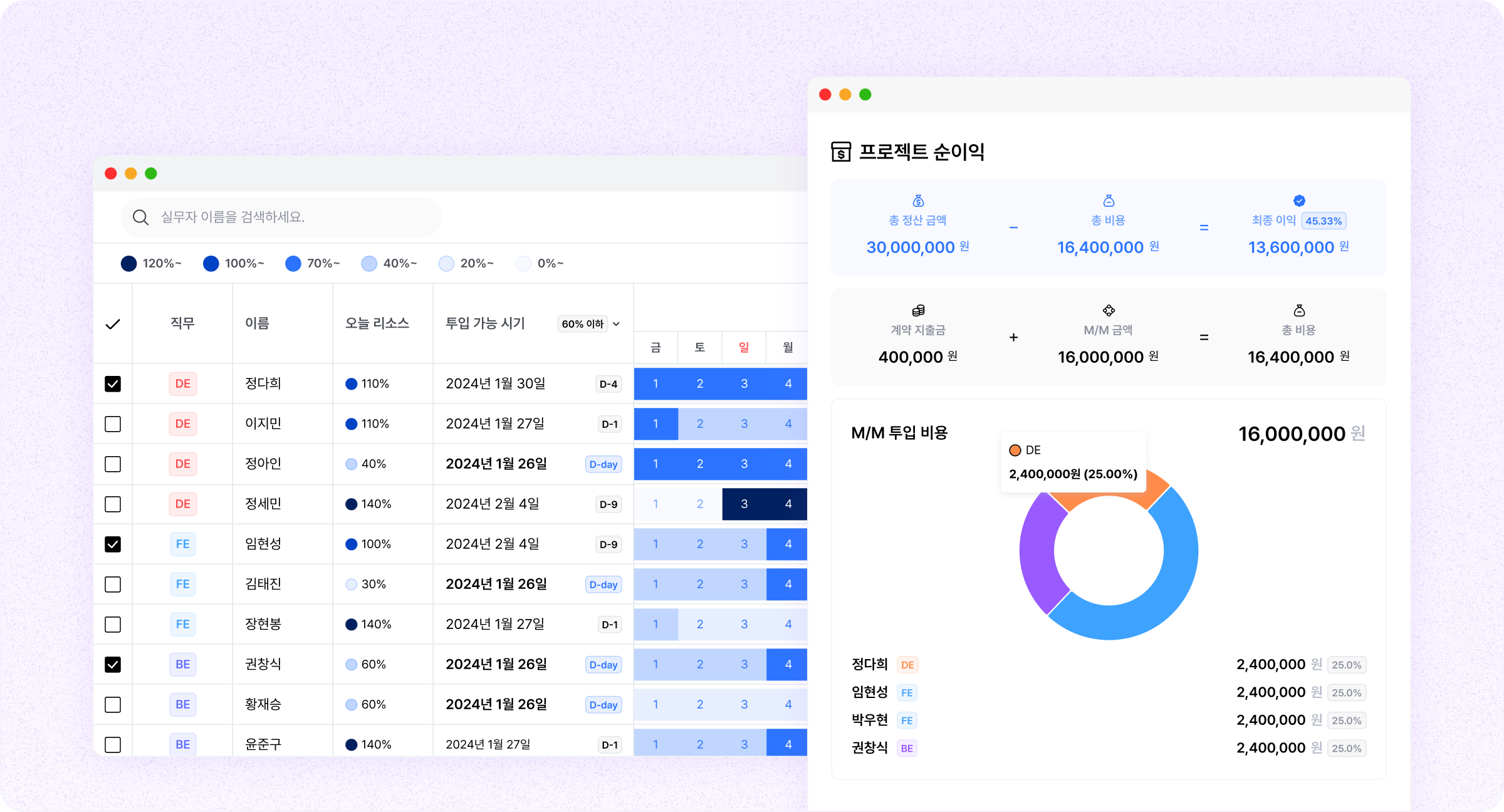Screen dimensions: 1504x812
Task: Uncheck the checkbox for 임현성
Action: 113,544
